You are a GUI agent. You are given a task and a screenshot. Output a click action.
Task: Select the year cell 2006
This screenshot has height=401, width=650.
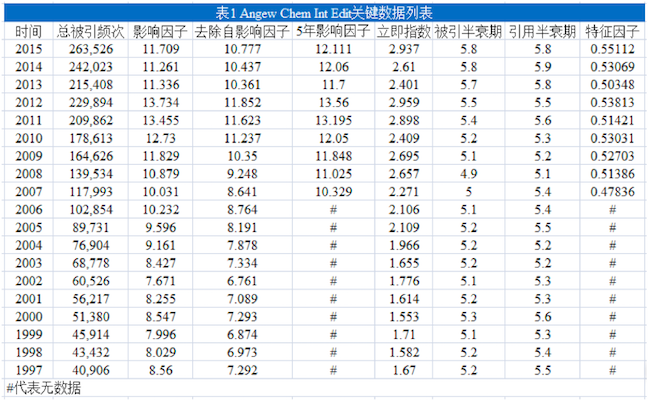pyautogui.click(x=29, y=209)
